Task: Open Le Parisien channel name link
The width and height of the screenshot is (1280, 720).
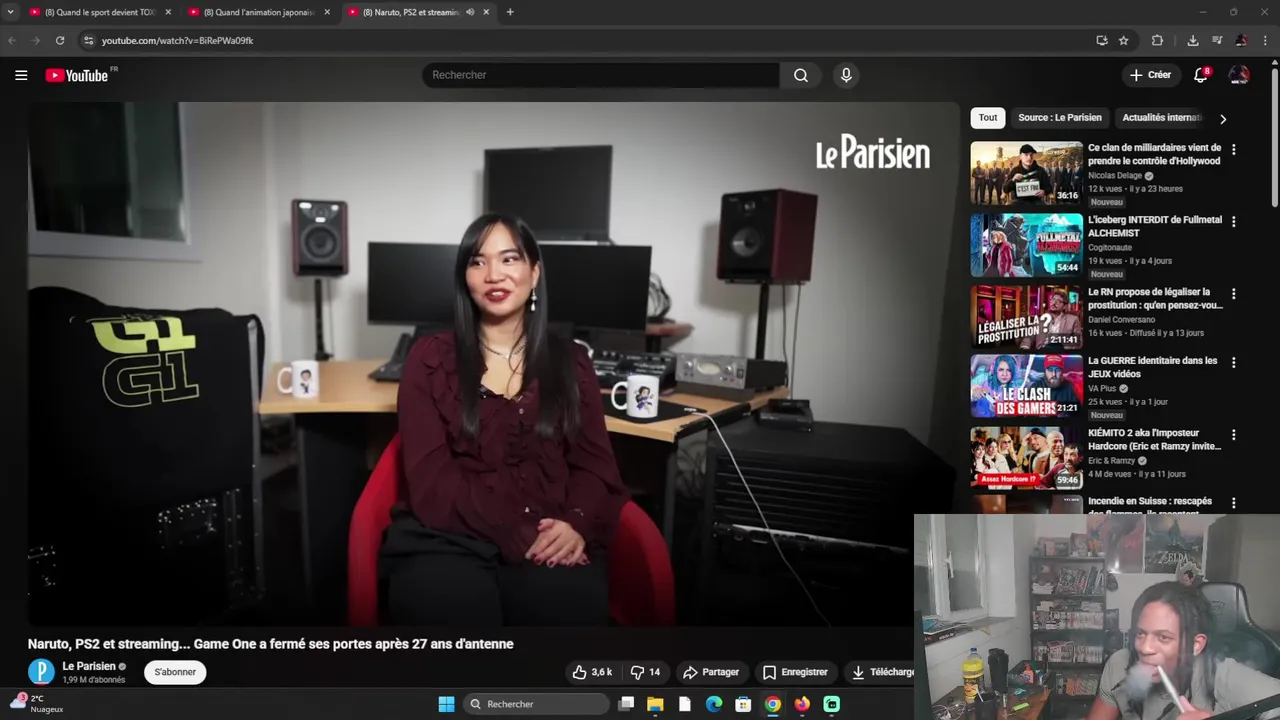Action: click(89, 666)
